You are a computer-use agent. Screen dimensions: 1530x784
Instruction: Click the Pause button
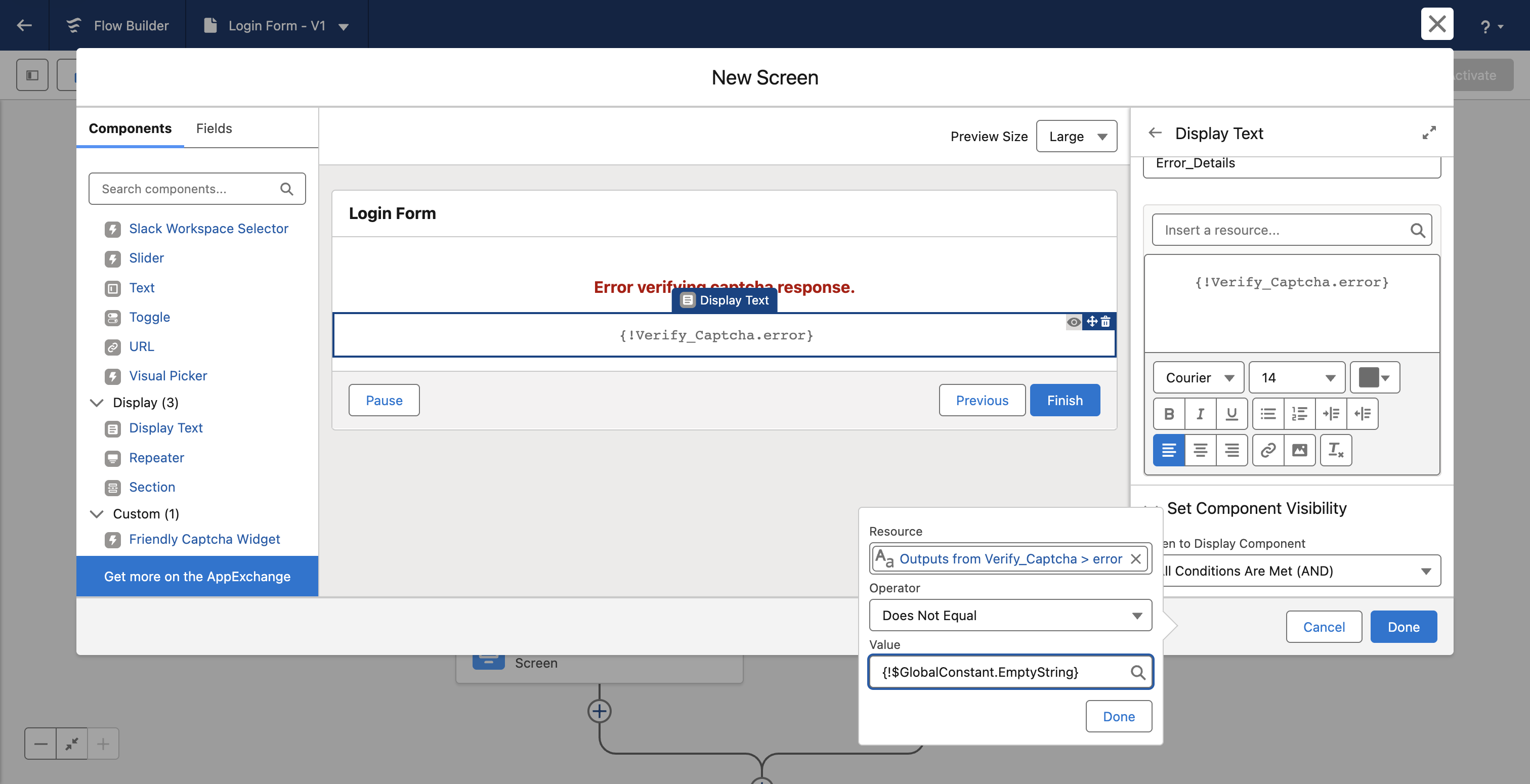[384, 400]
